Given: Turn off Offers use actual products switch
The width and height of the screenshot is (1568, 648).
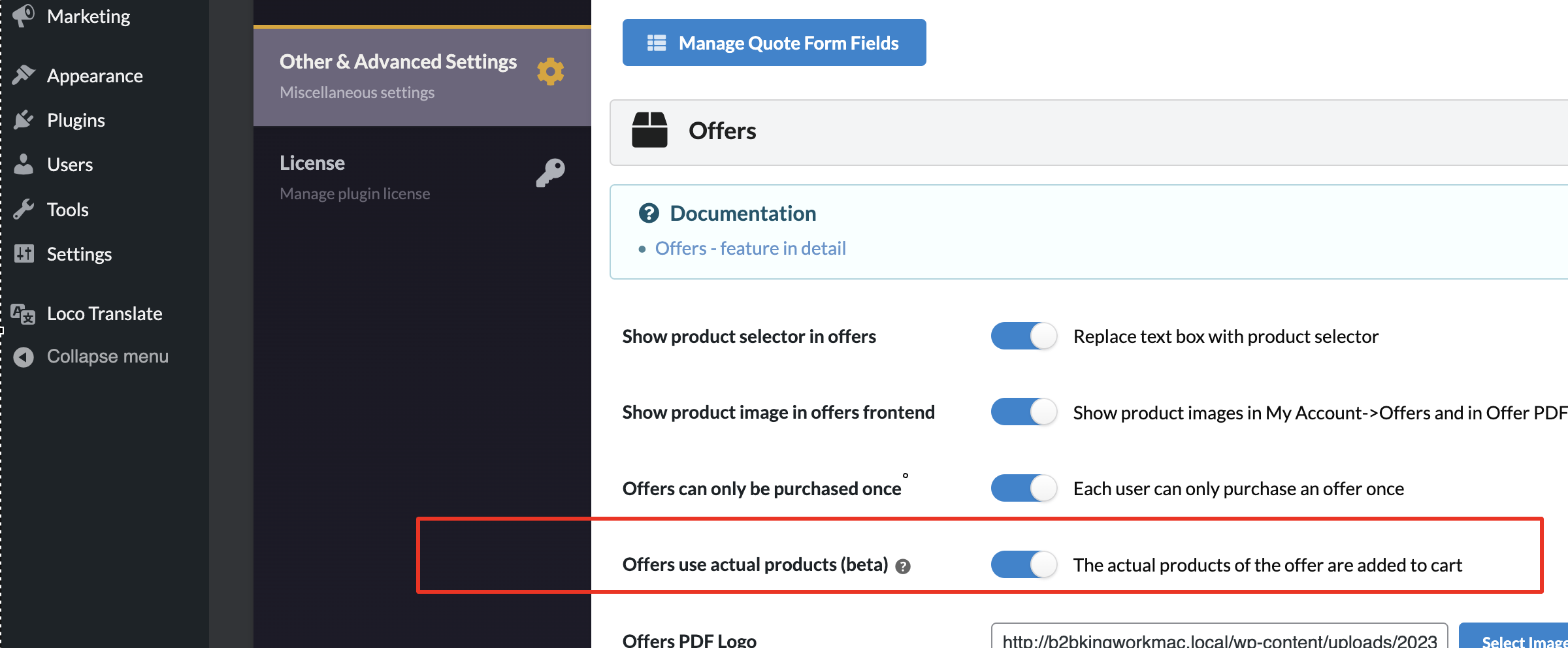Looking at the screenshot, I should point(1024,564).
